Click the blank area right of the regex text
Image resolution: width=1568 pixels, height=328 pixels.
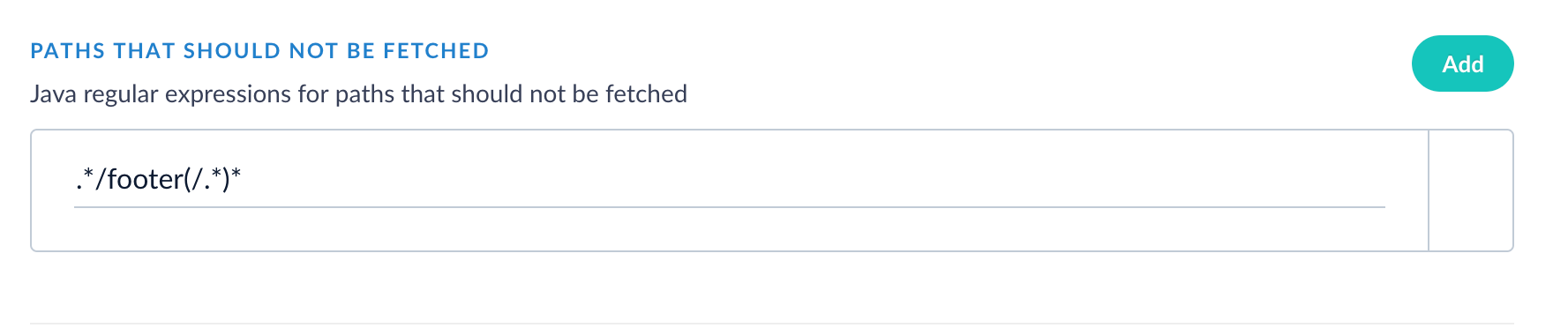[812, 180]
